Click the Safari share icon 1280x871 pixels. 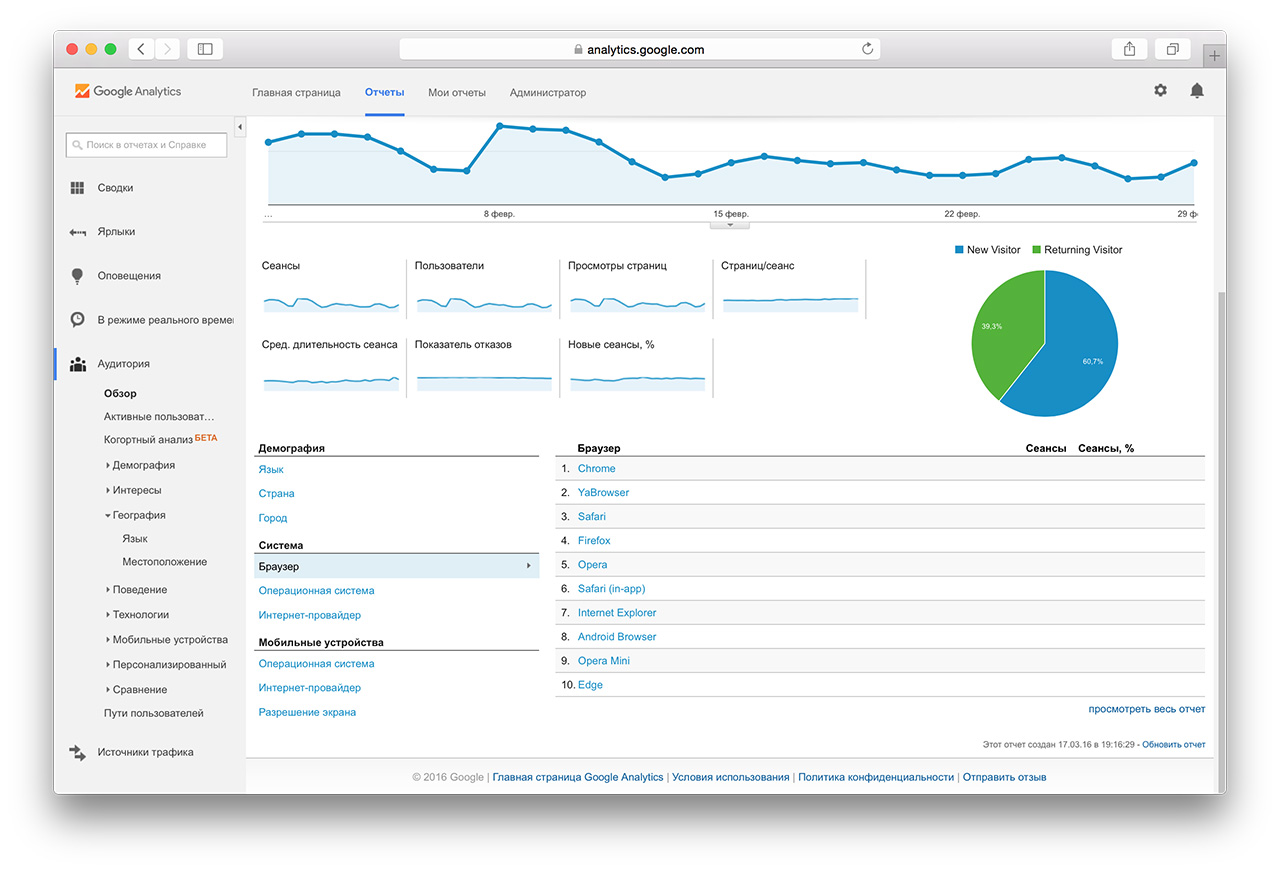coord(1129,49)
